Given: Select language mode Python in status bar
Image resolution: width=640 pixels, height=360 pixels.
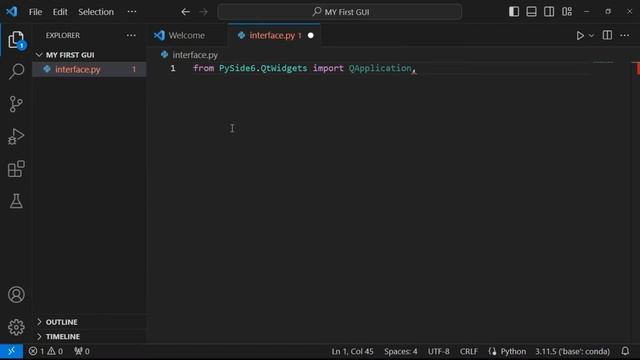Looking at the screenshot, I should coord(513,351).
